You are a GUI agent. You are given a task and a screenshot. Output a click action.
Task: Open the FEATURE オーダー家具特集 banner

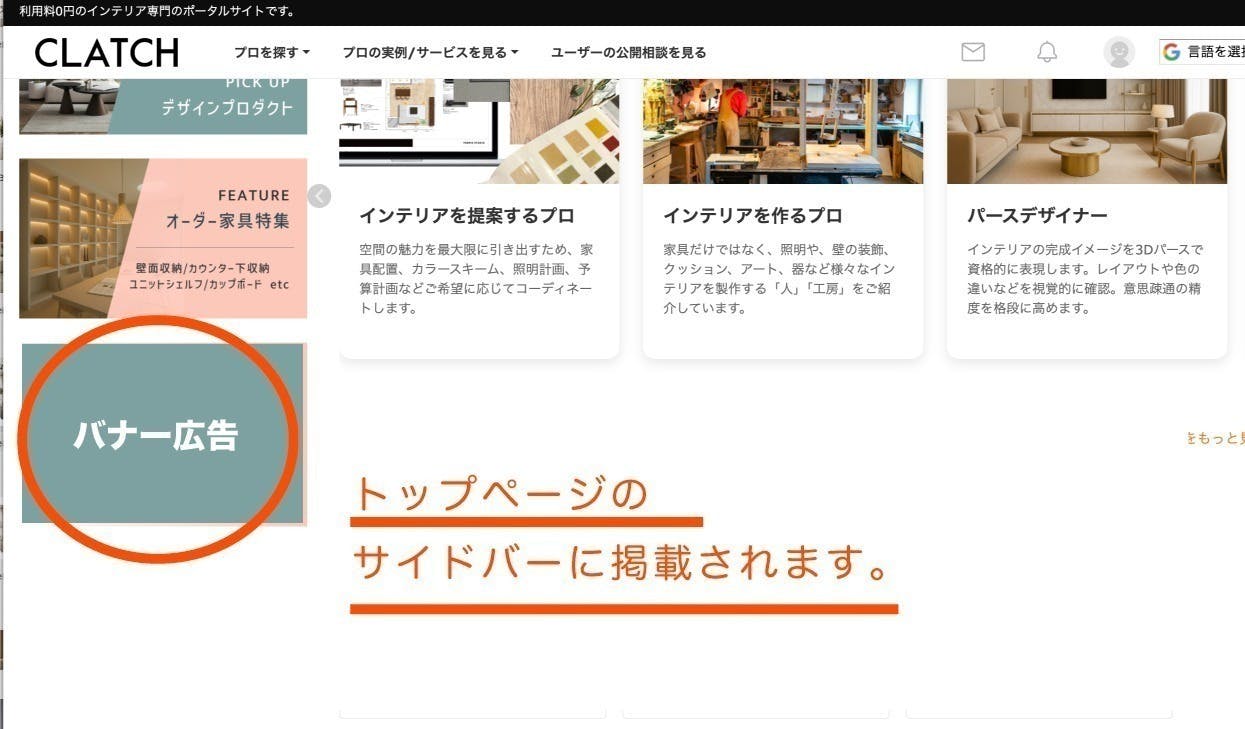pos(163,238)
